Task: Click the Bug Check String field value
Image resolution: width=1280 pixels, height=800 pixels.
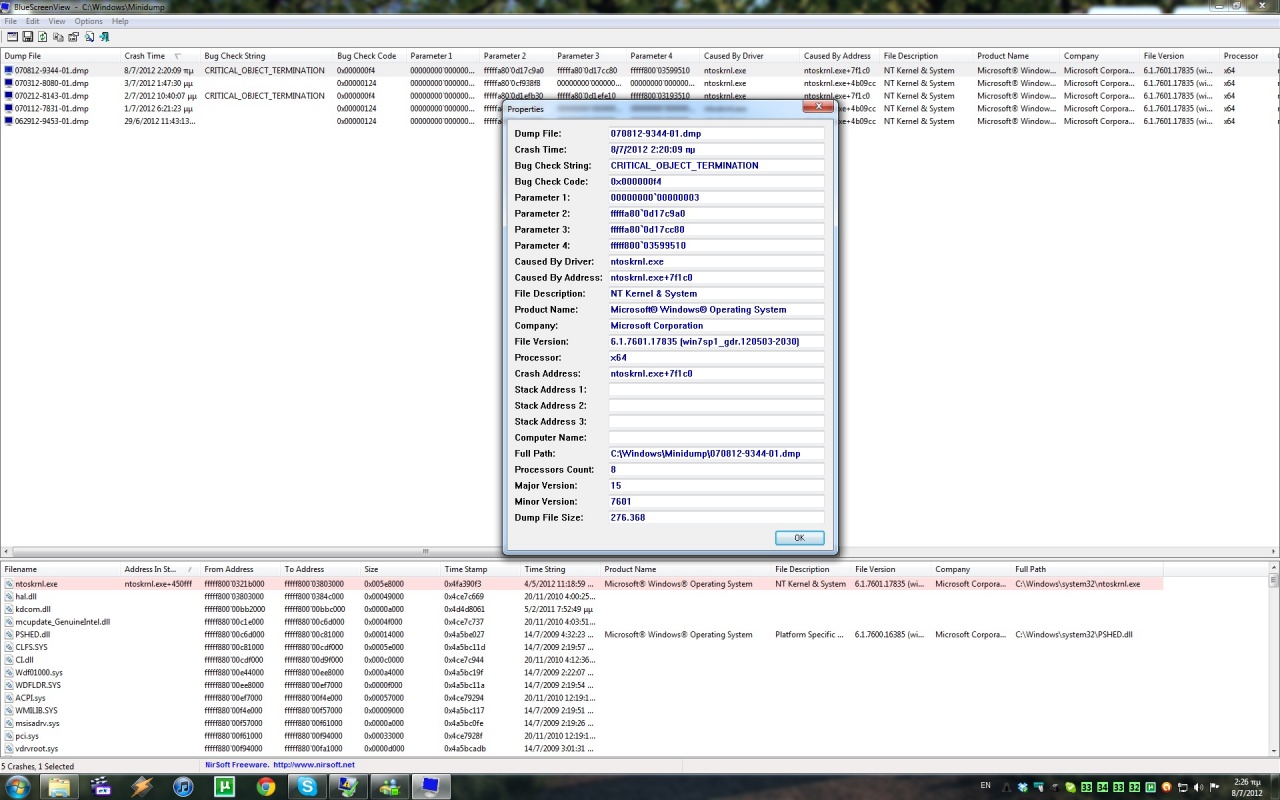Action: (716, 165)
